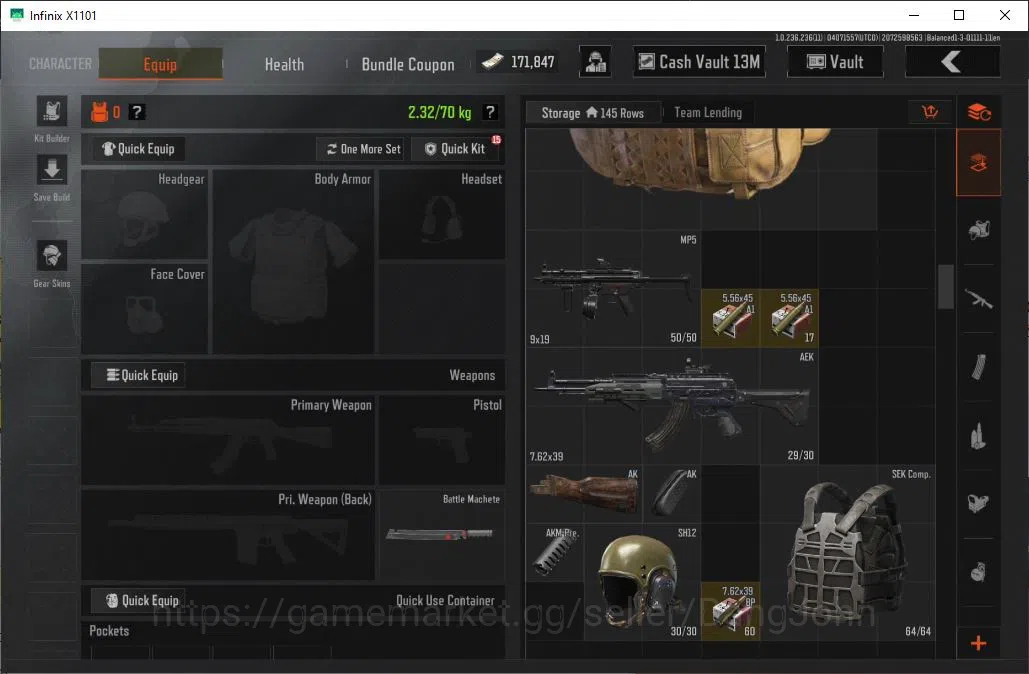Select the AKM Pre. muzzle attachment

(555, 553)
